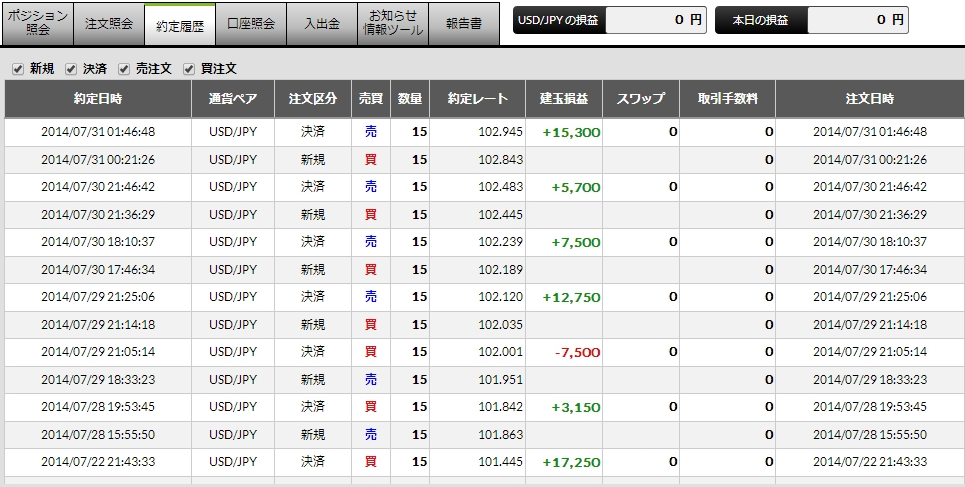This screenshot has width=965, height=487.
Task: Click the USD/JPYの損益 value field
Action: pos(656,19)
